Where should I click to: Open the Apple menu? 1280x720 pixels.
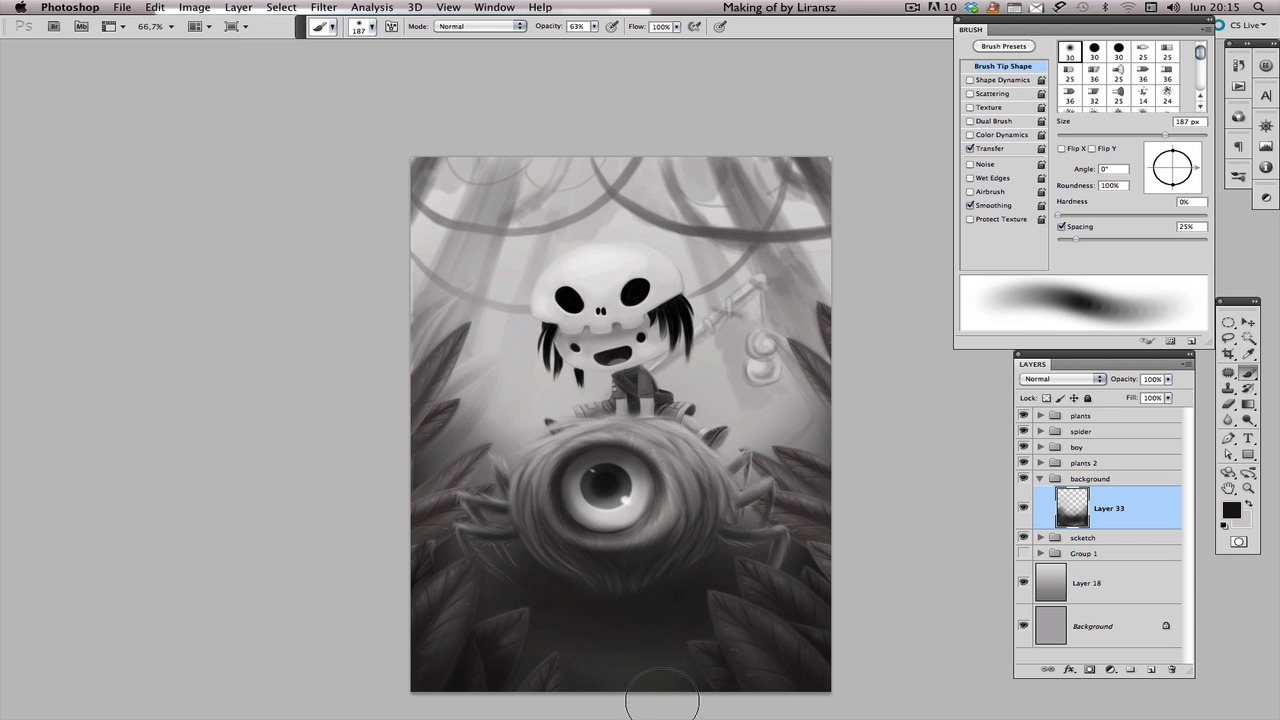20,7
